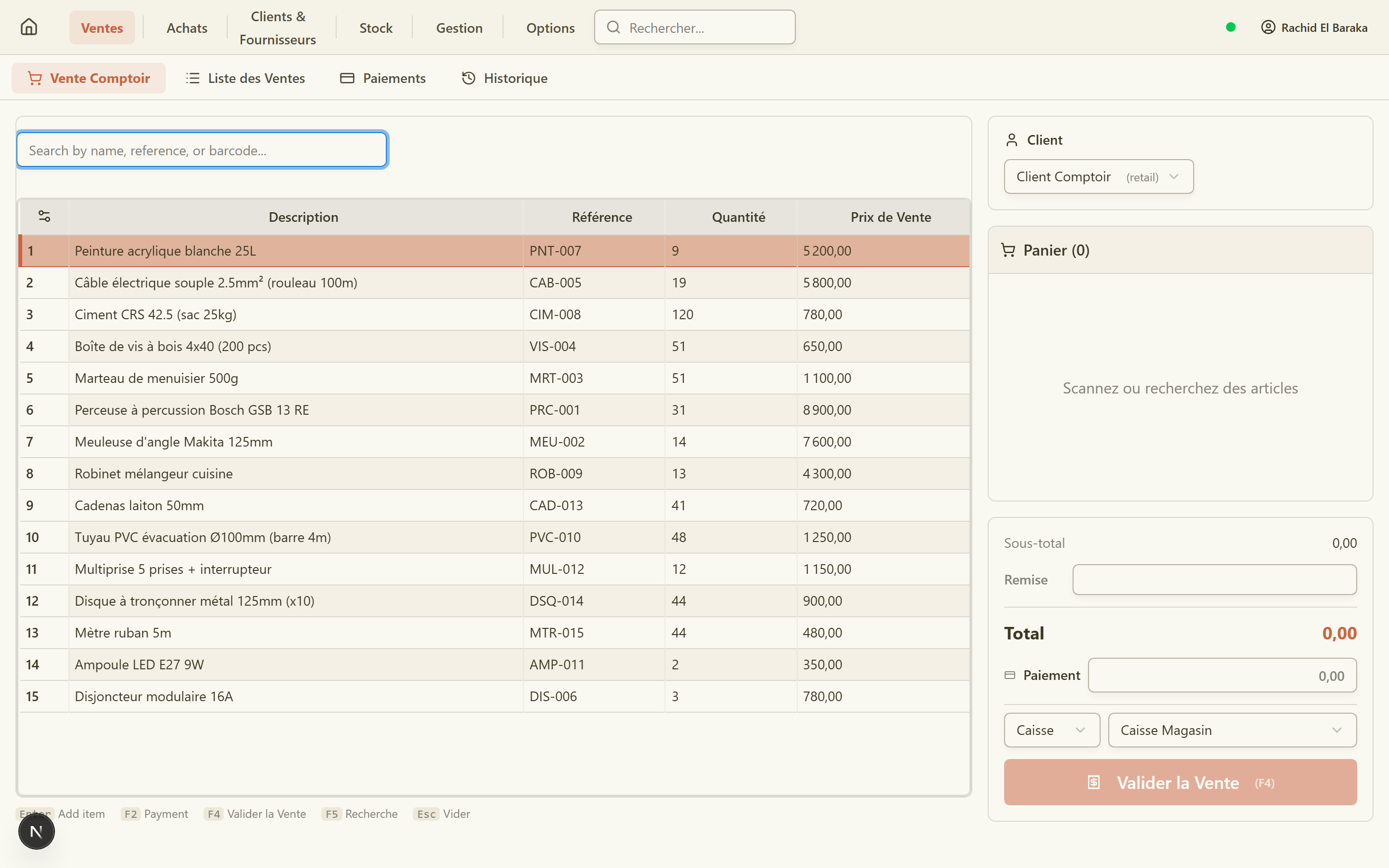The height and width of the screenshot is (868, 1389).
Task: Click reference cell AMP-011
Action: pos(594,665)
